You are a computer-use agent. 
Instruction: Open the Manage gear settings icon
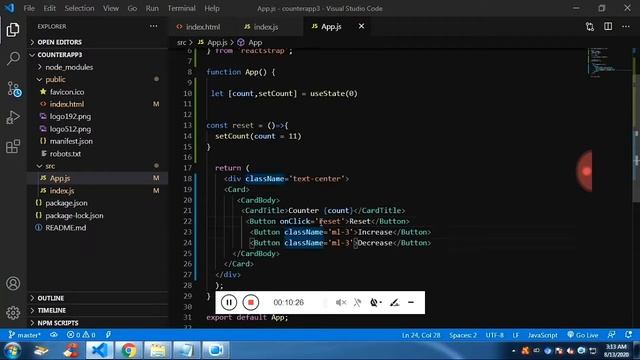pyautogui.click(x=13, y=313)
